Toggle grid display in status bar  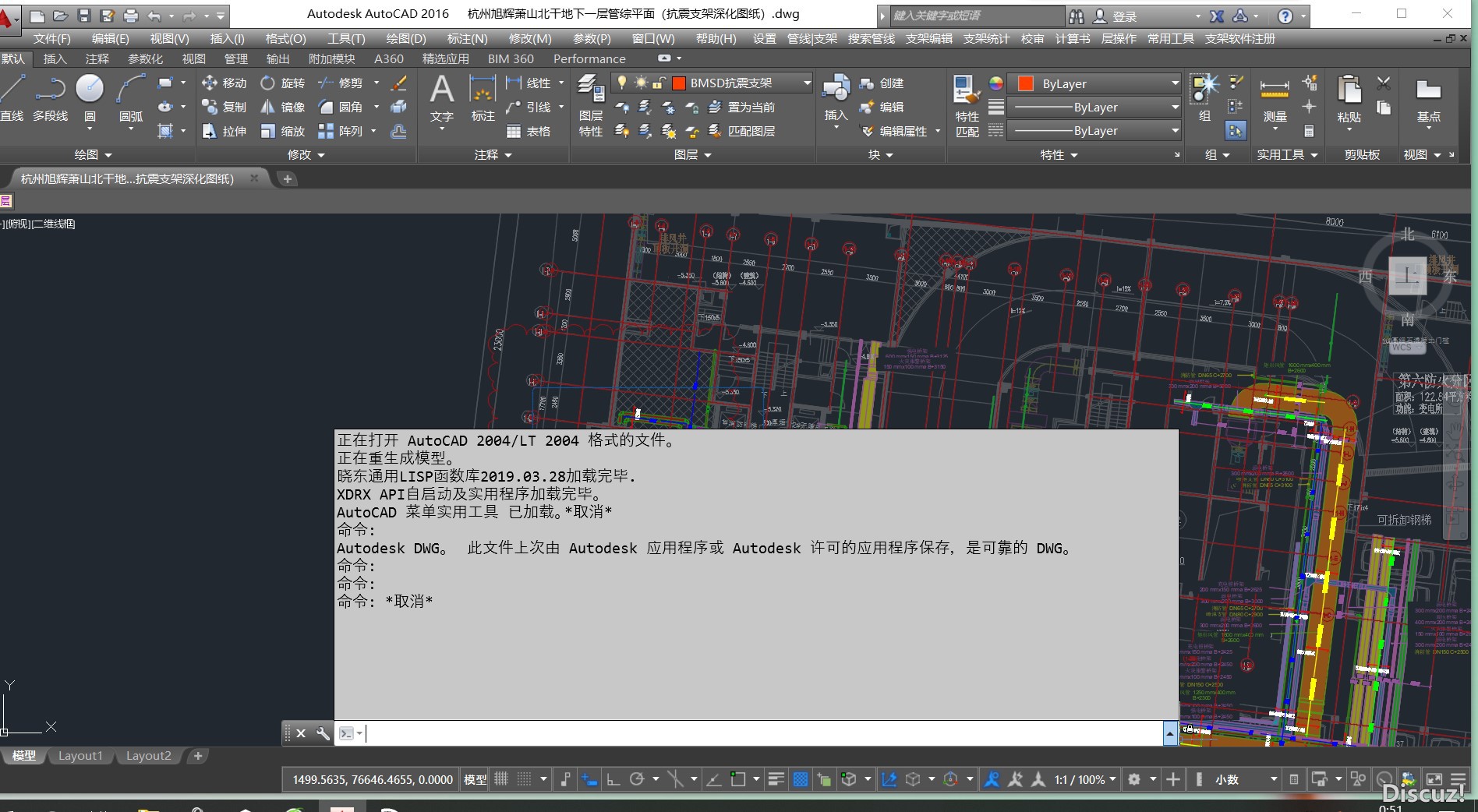[x=501, y=778]
